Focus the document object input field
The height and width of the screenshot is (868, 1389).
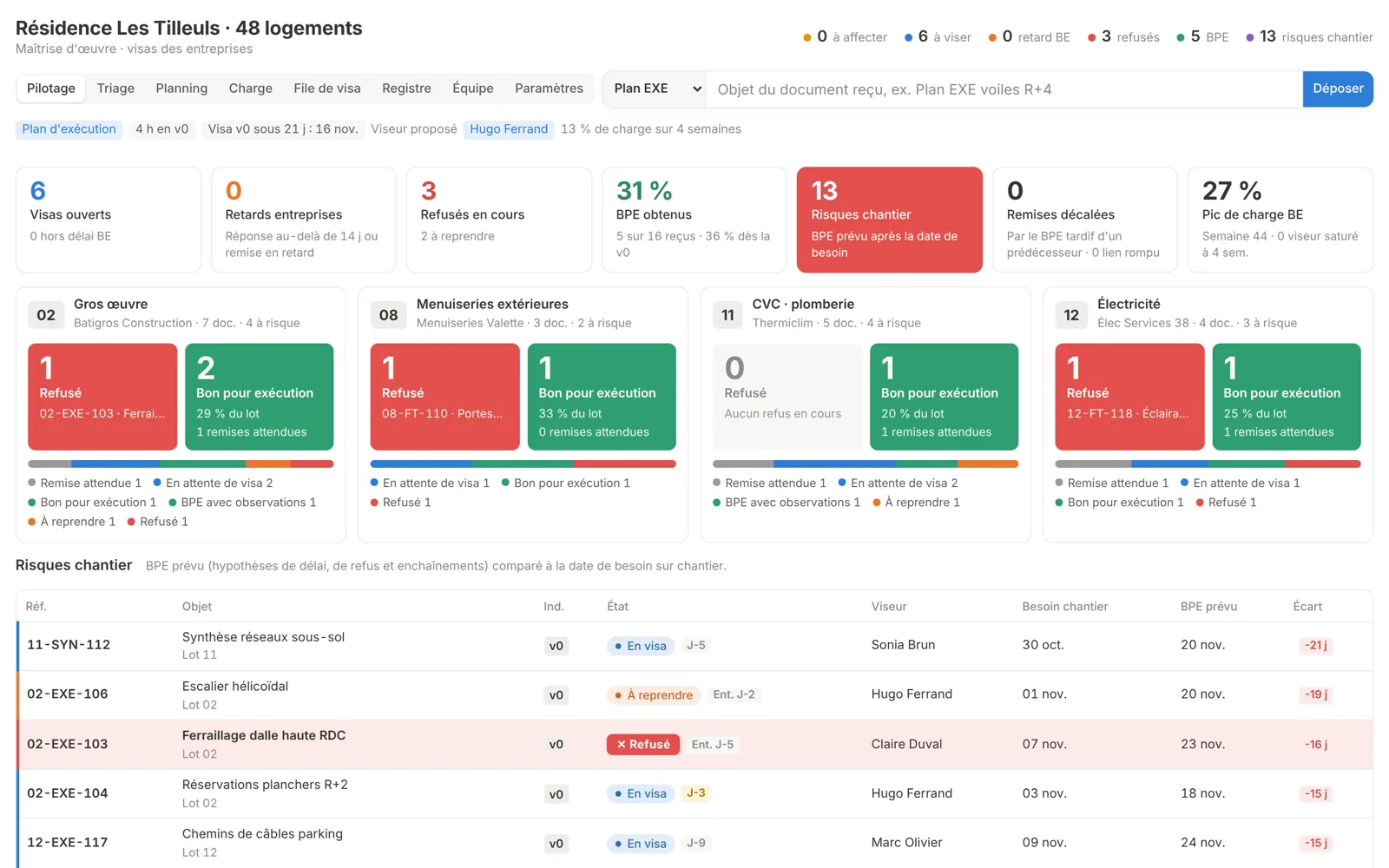pyautogui.click(x=1004, y=89)
